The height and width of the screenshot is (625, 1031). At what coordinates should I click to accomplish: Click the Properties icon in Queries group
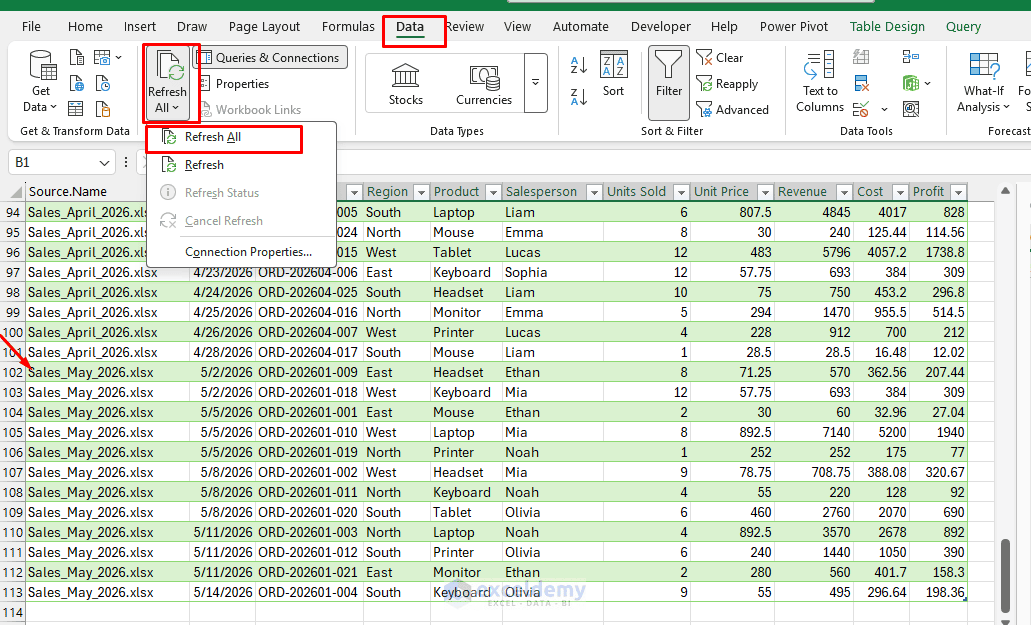click(204, 83)
